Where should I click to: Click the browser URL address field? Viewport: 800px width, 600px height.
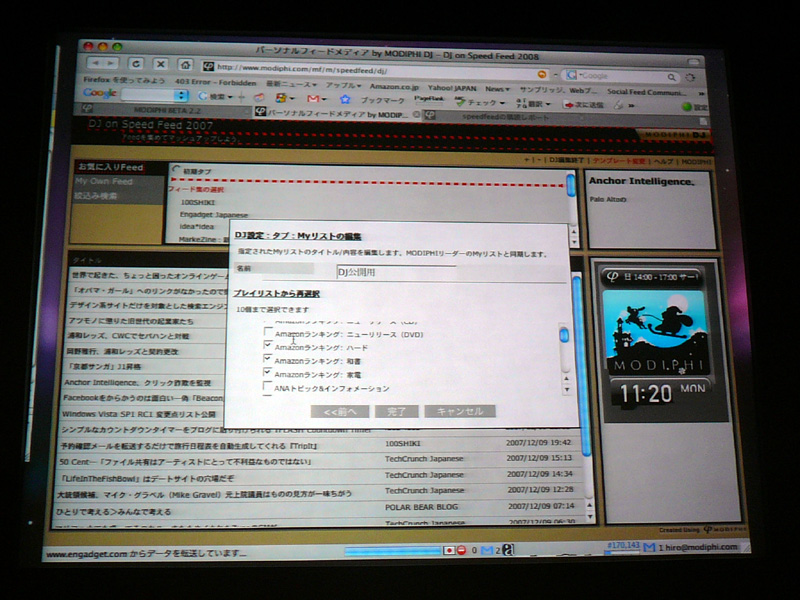coord(377,69)
